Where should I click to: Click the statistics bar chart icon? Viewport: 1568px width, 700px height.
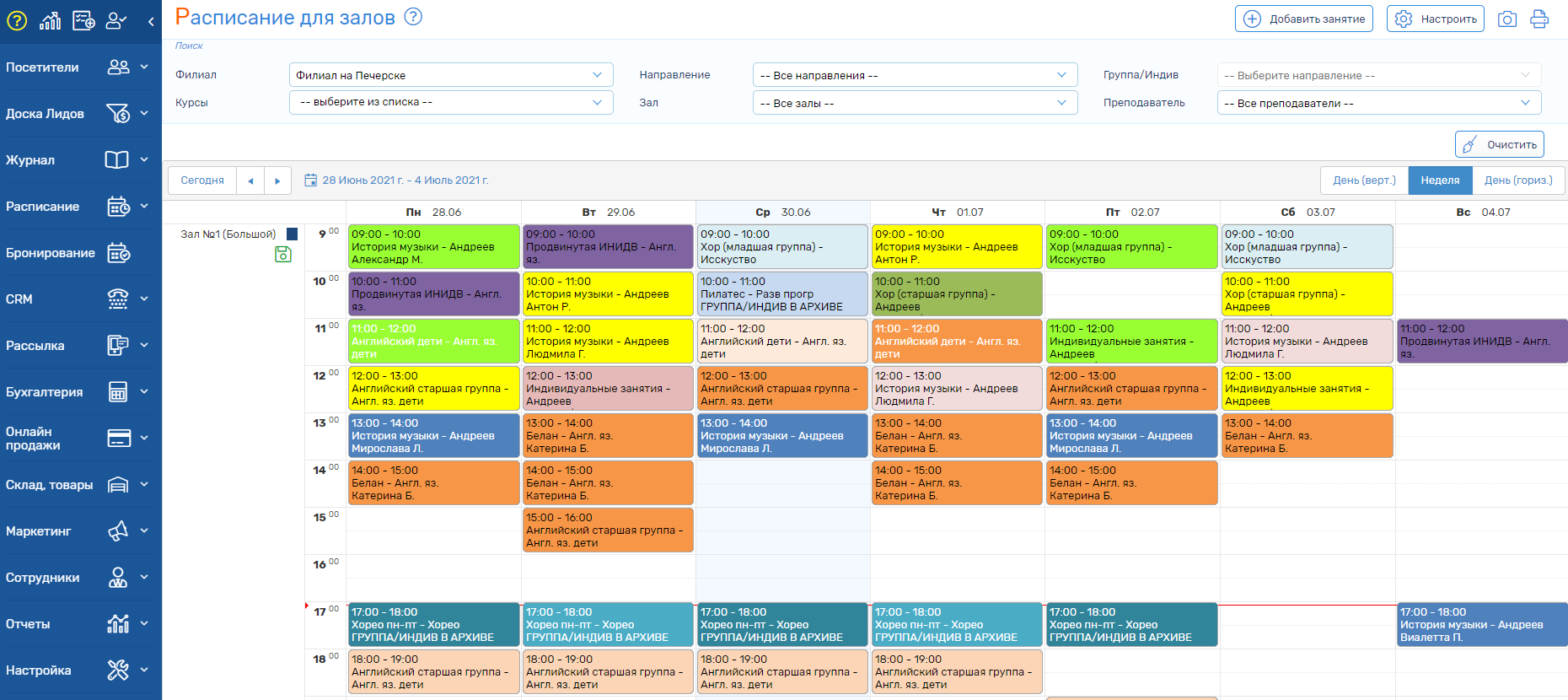pos(51,20)
